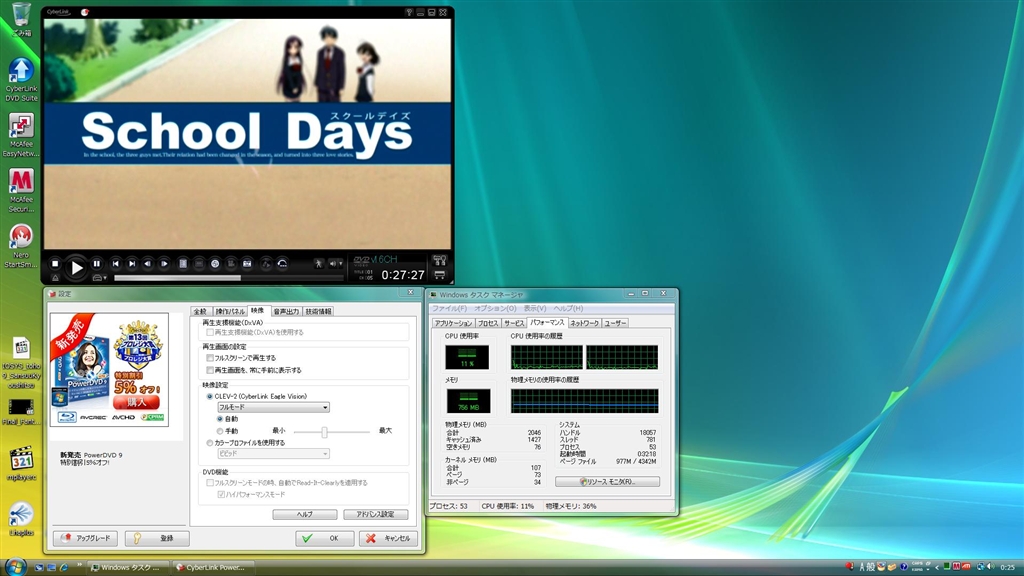Click the リソース モニタ(R) button

[607, 482]
